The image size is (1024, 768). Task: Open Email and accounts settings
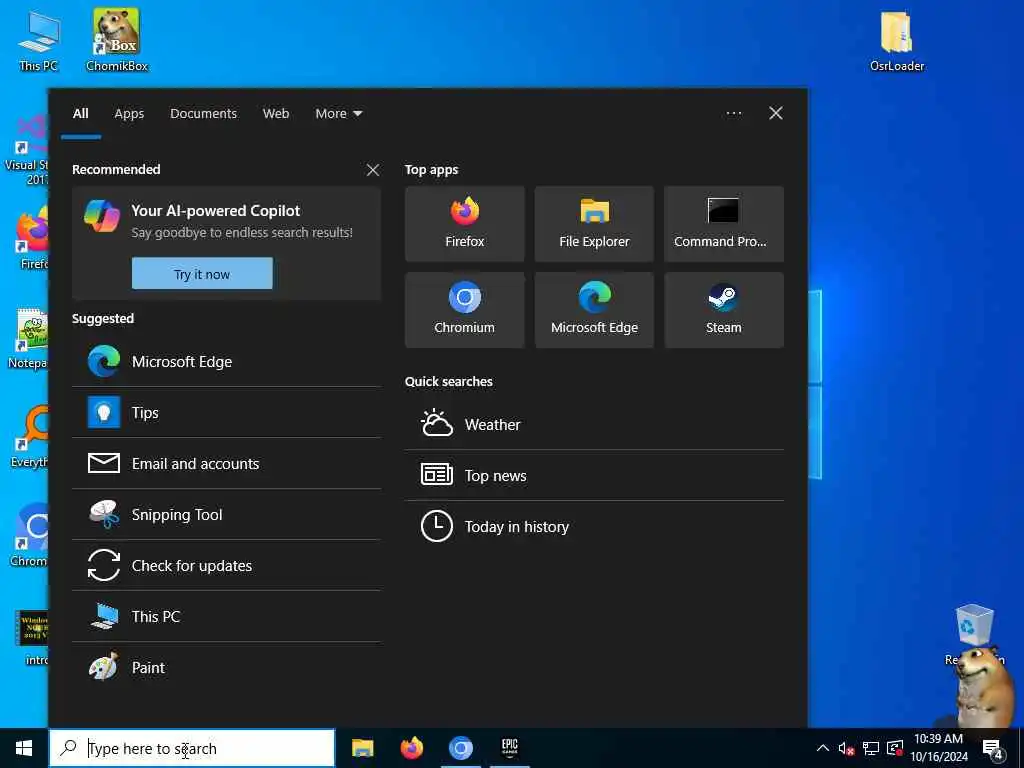pyautogui.click(x=226, y=464)
